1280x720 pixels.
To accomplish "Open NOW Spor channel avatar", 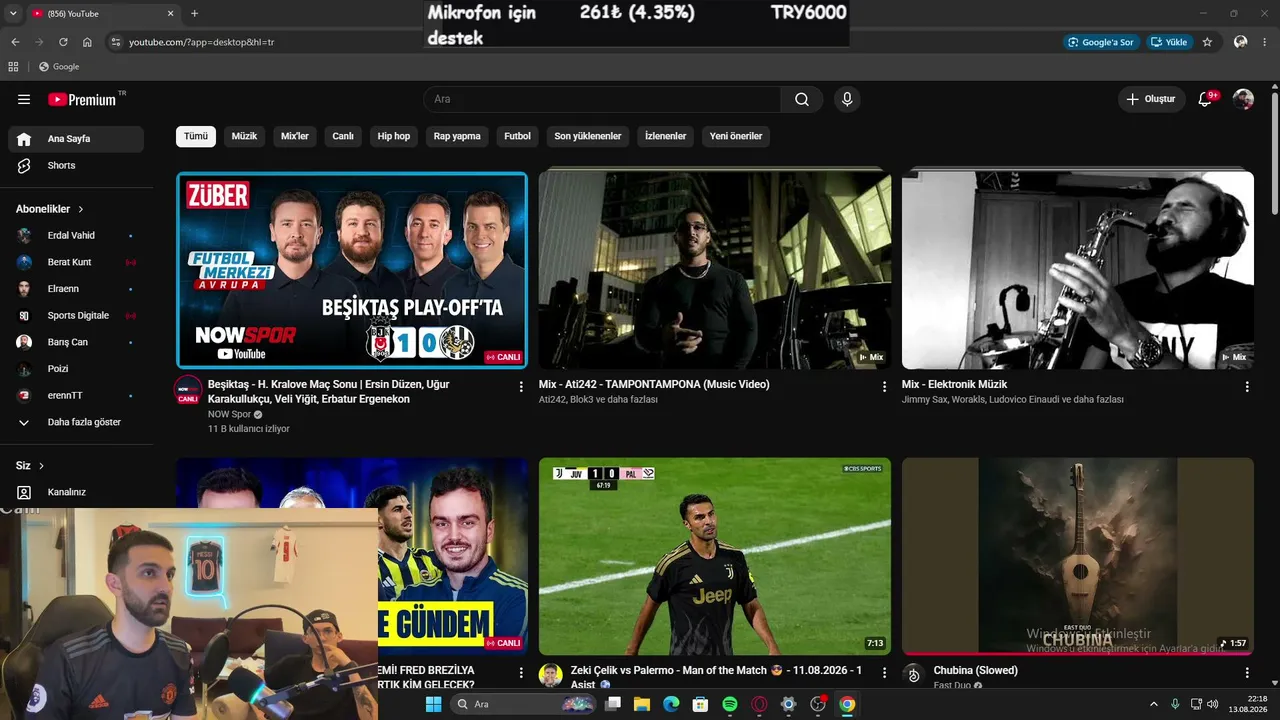I will [188, 390].
